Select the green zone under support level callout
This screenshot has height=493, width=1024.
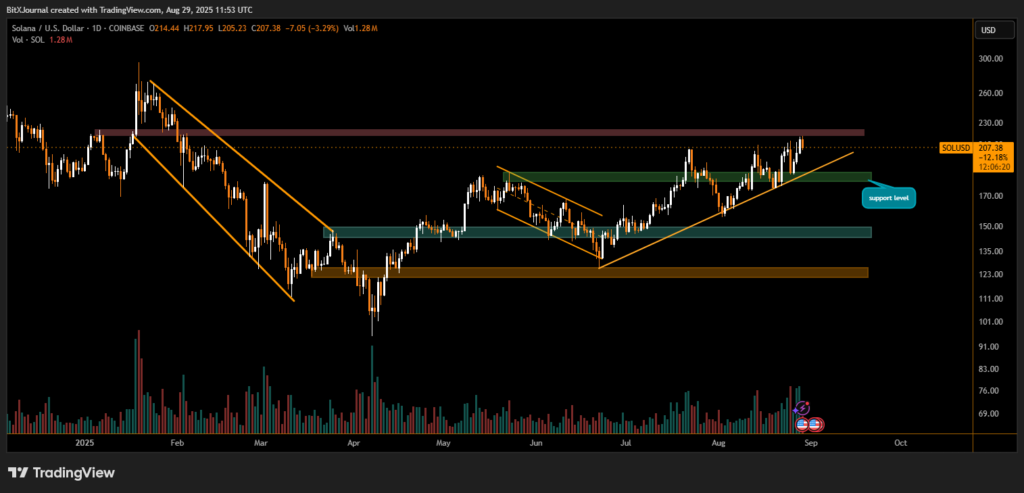[x=690, y=177]
